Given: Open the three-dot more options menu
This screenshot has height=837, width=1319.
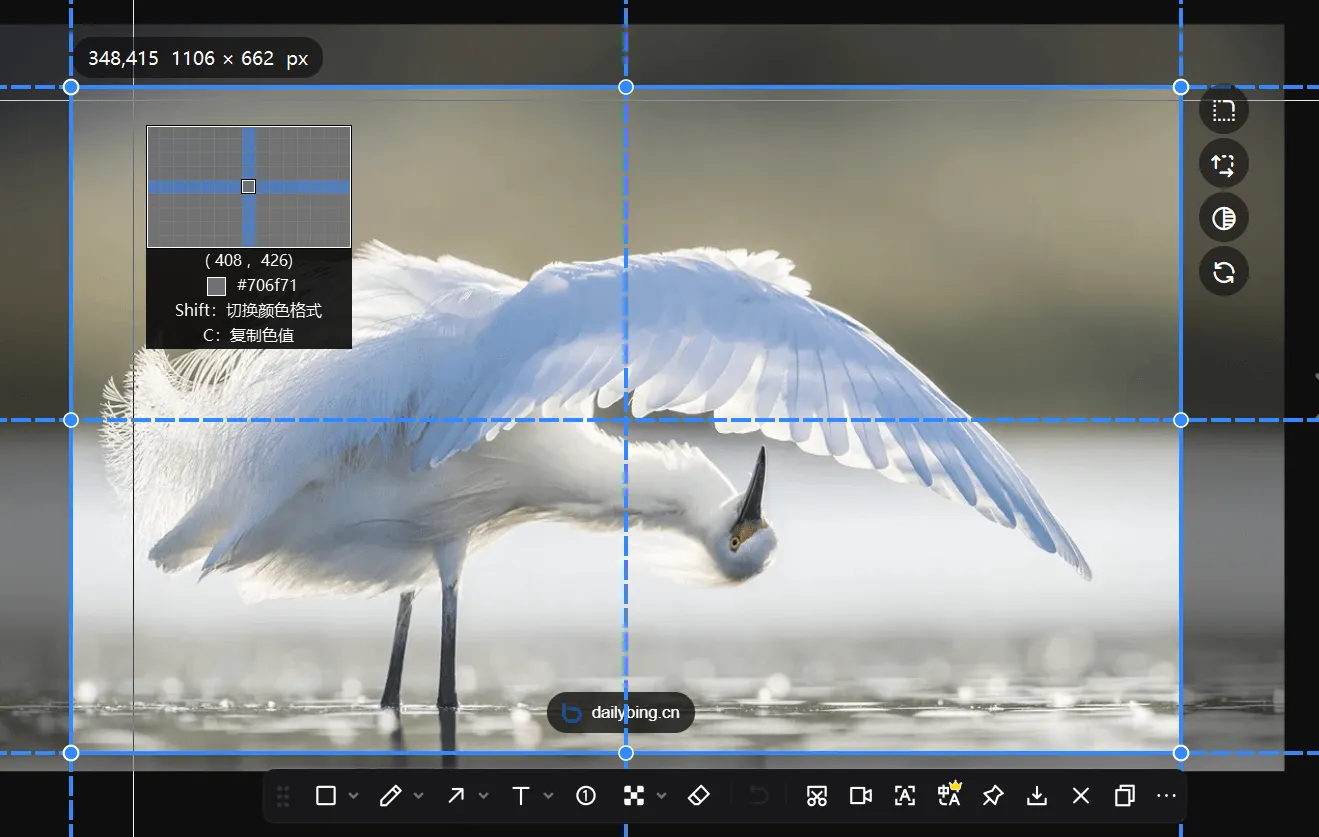Looking at the screenshot, I should (x=1166, y=796).
